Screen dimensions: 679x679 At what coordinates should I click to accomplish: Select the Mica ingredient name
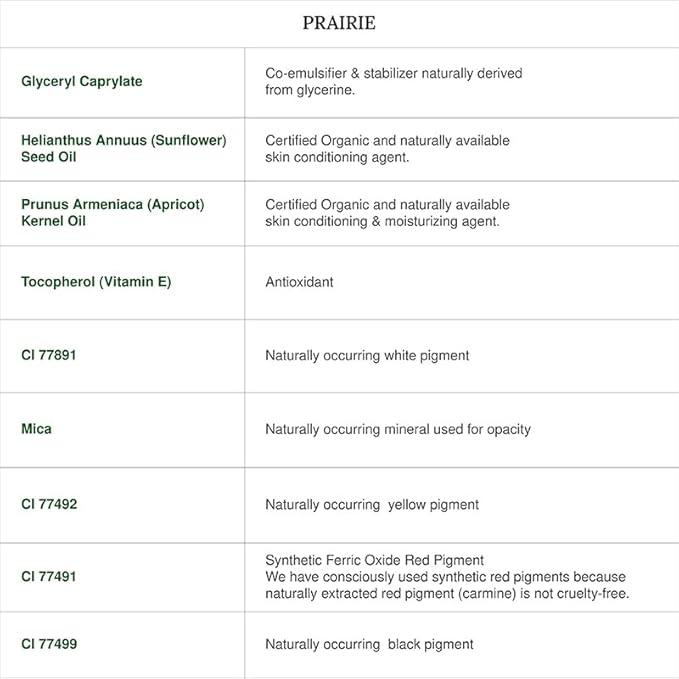[x=36, y=429]
